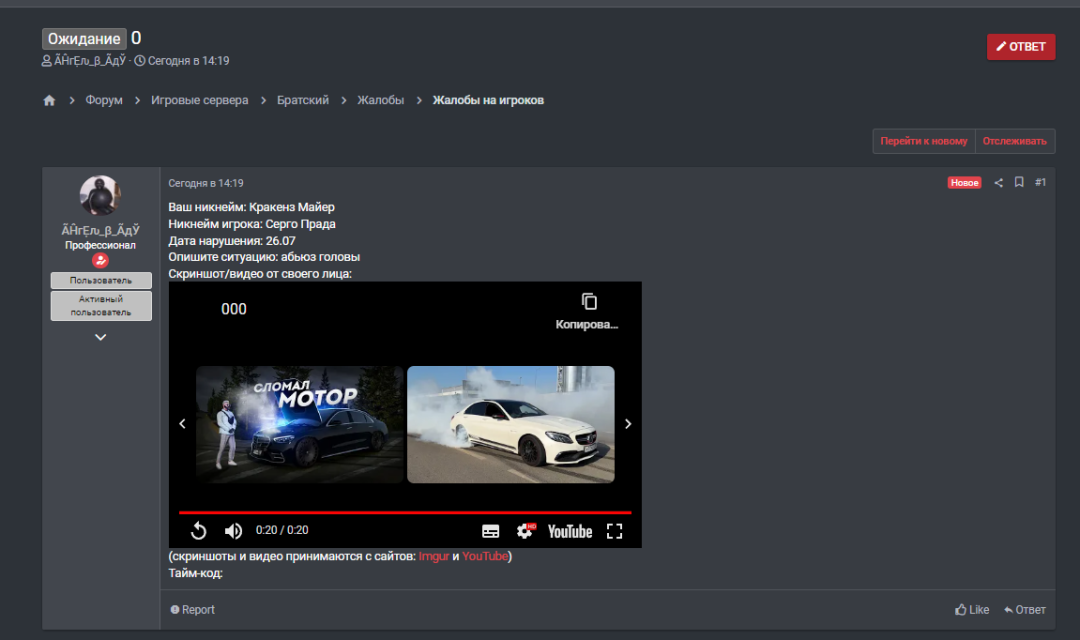Viewport: 1080px width, 640px height.
Task: Click Перейти к новому button
Action: tap(924, 141)
